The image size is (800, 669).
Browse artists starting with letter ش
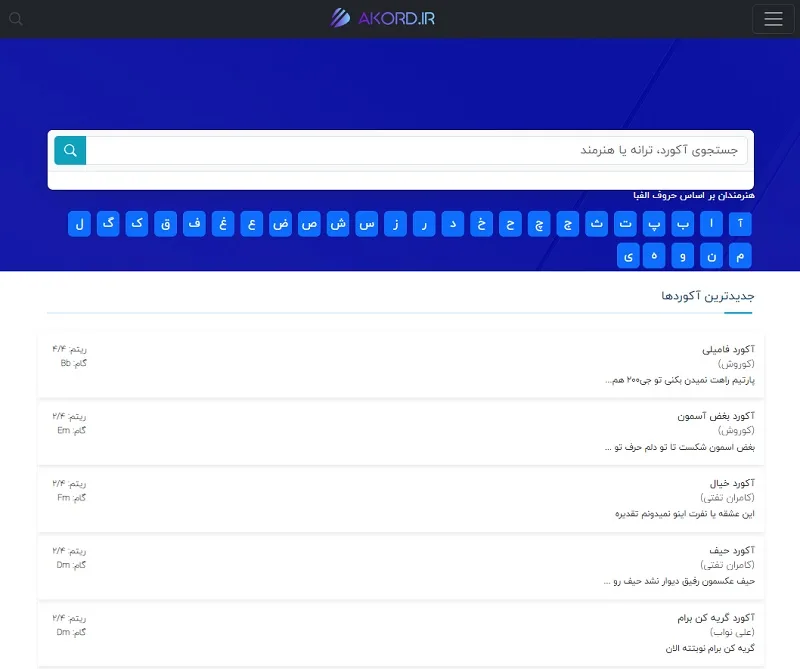pos(338,224)
